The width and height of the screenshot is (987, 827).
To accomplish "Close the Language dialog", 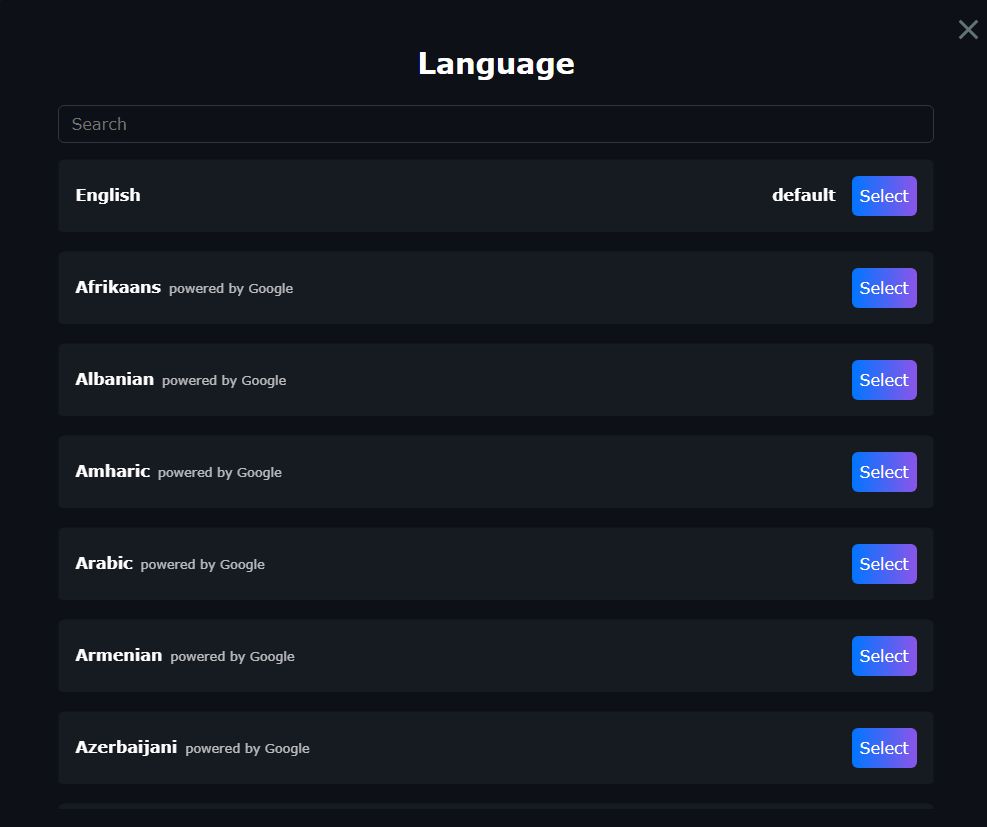I will (968, 29).
